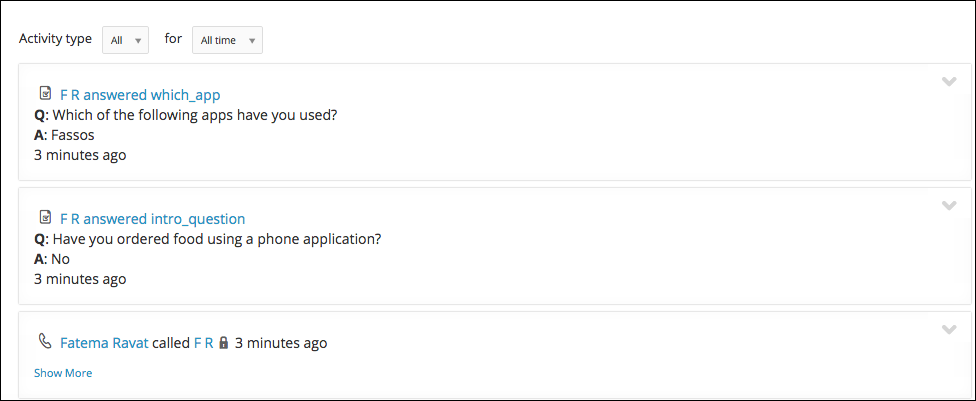Click the call entry's 3 minutes ago timestamp

point(281,342)
